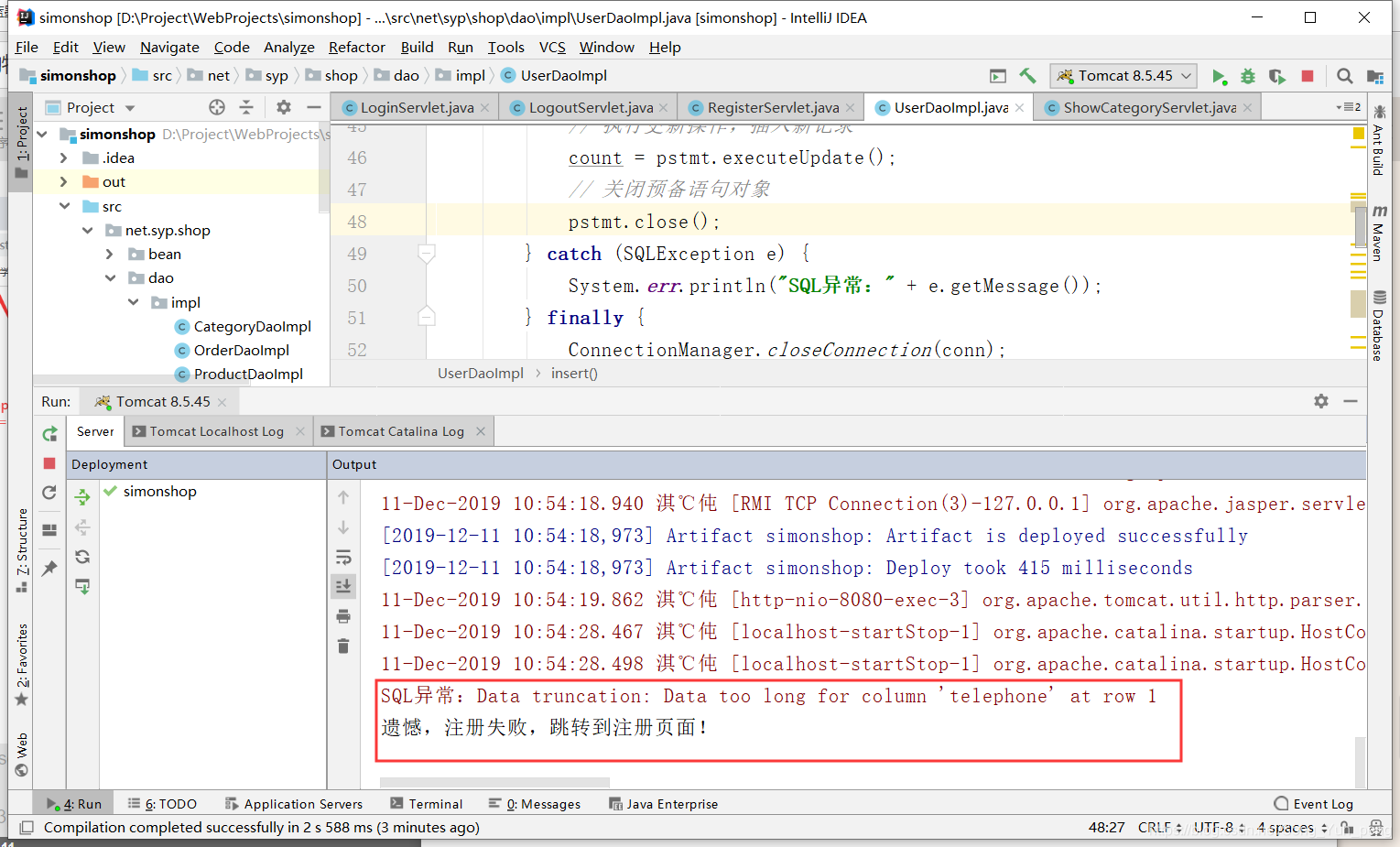The height and width of the screenshot is (847, 1400).
Task: Open 0: Messages tool window
Action: (535, 804)
